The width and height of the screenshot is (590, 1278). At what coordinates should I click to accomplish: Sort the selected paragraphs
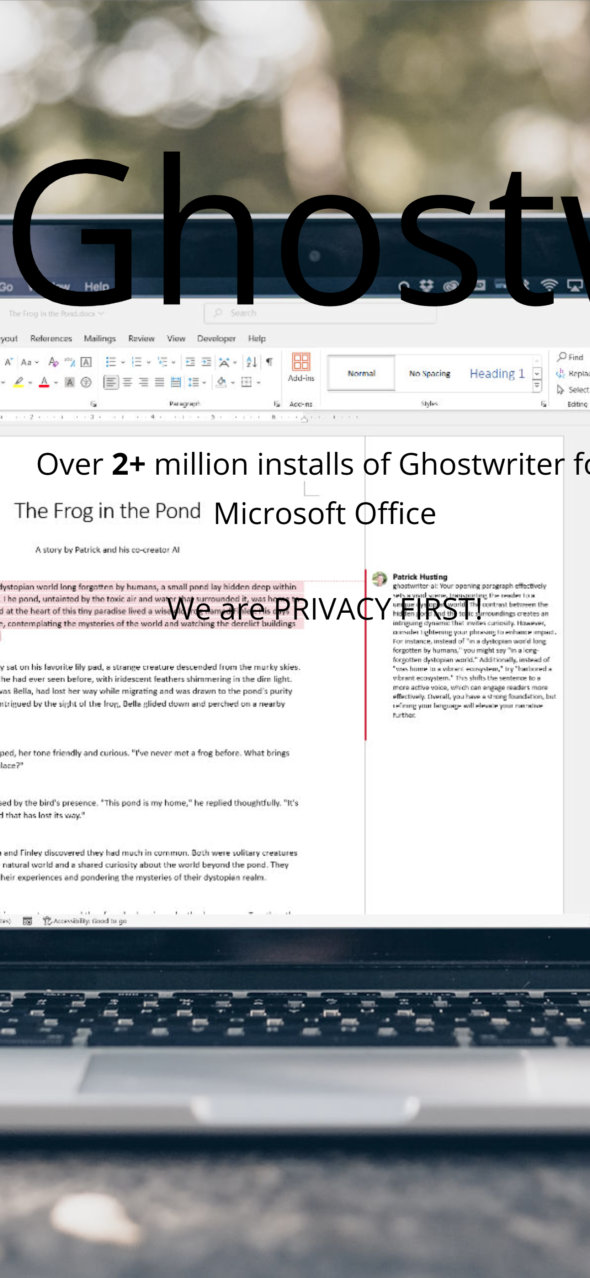click(251, 362)
